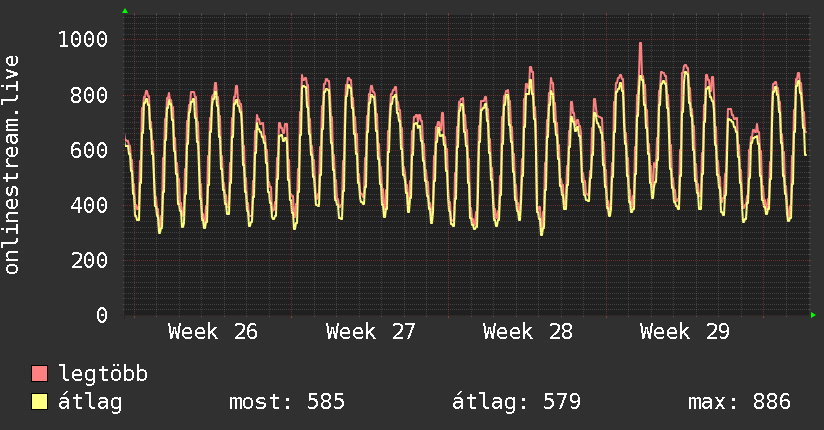
Task: Click the 600 y-axis value
Action: coord(89,150)
